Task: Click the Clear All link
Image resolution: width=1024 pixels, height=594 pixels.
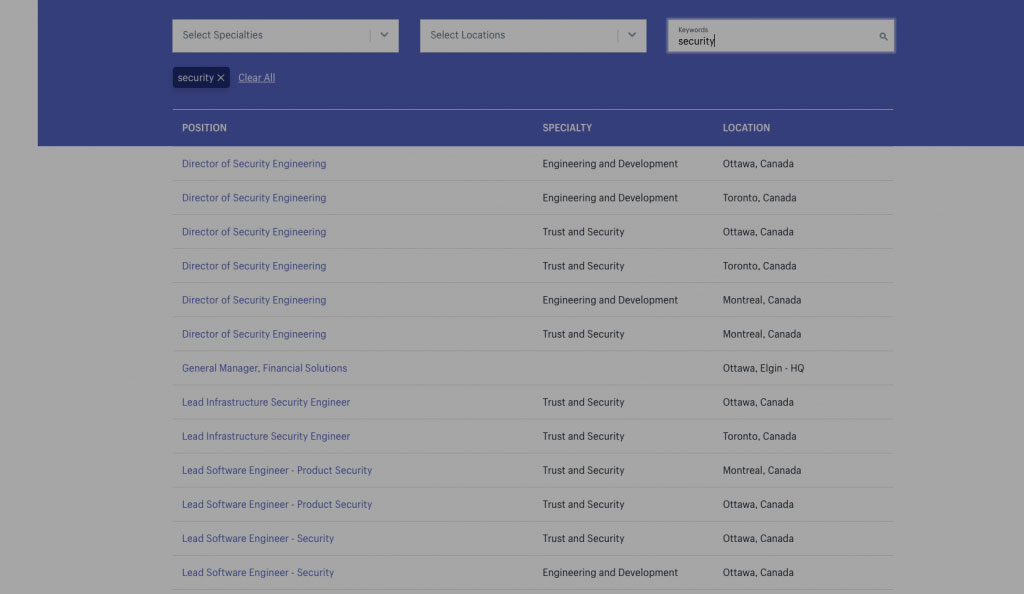Action: pyautogui.click(x=257, y=78)
